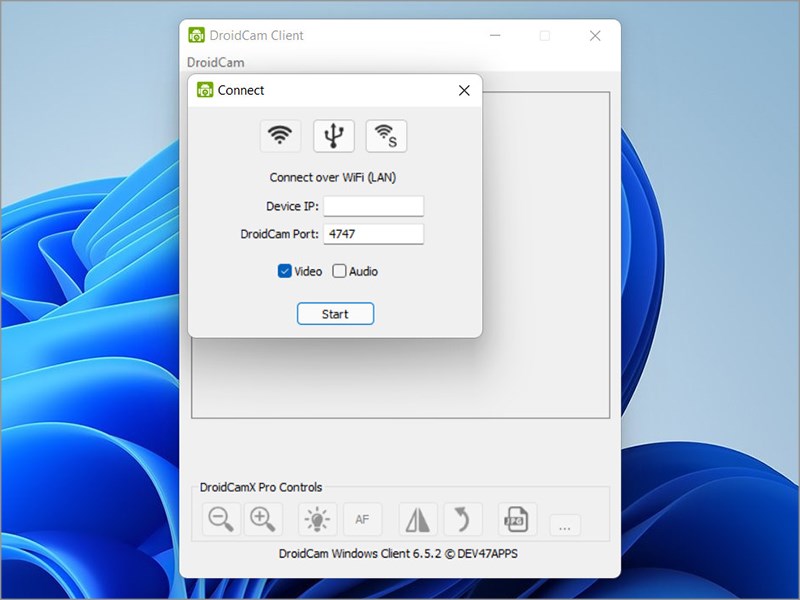800x600 pixels.
Task: Select the USB connection mode icon
Action: (334, 136)
